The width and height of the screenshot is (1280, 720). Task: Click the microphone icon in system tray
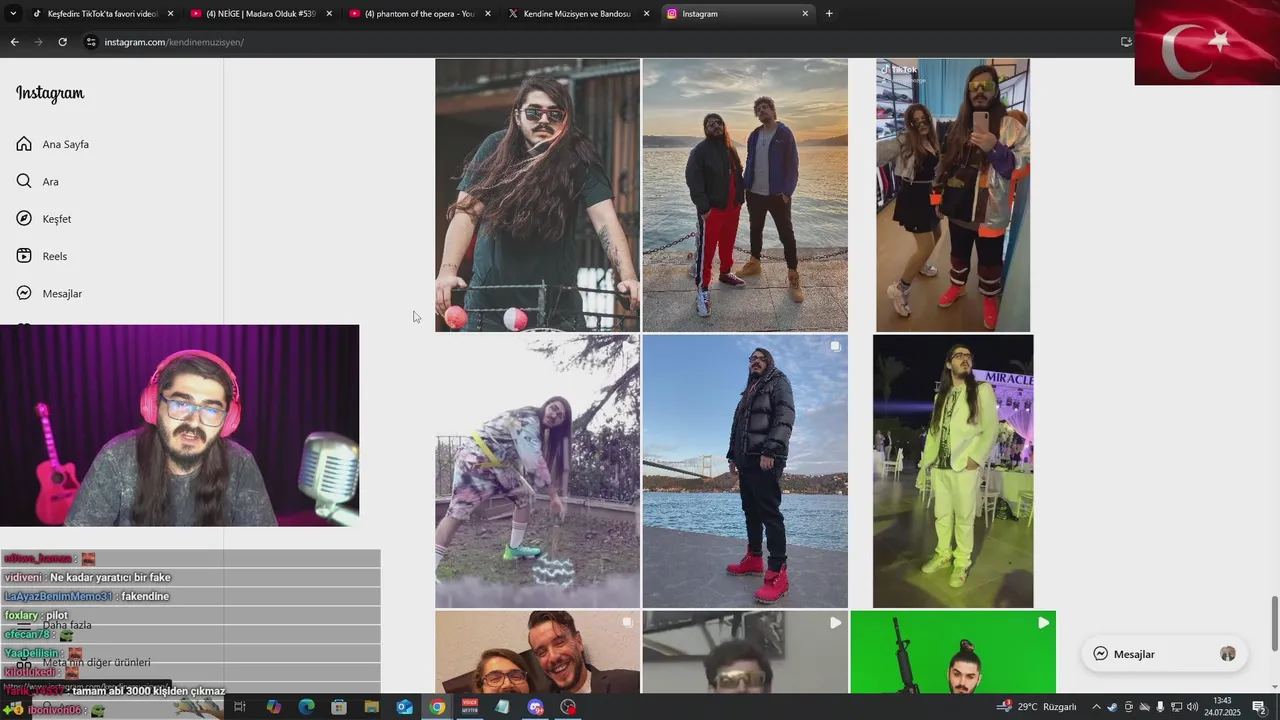pos(1160,707)
